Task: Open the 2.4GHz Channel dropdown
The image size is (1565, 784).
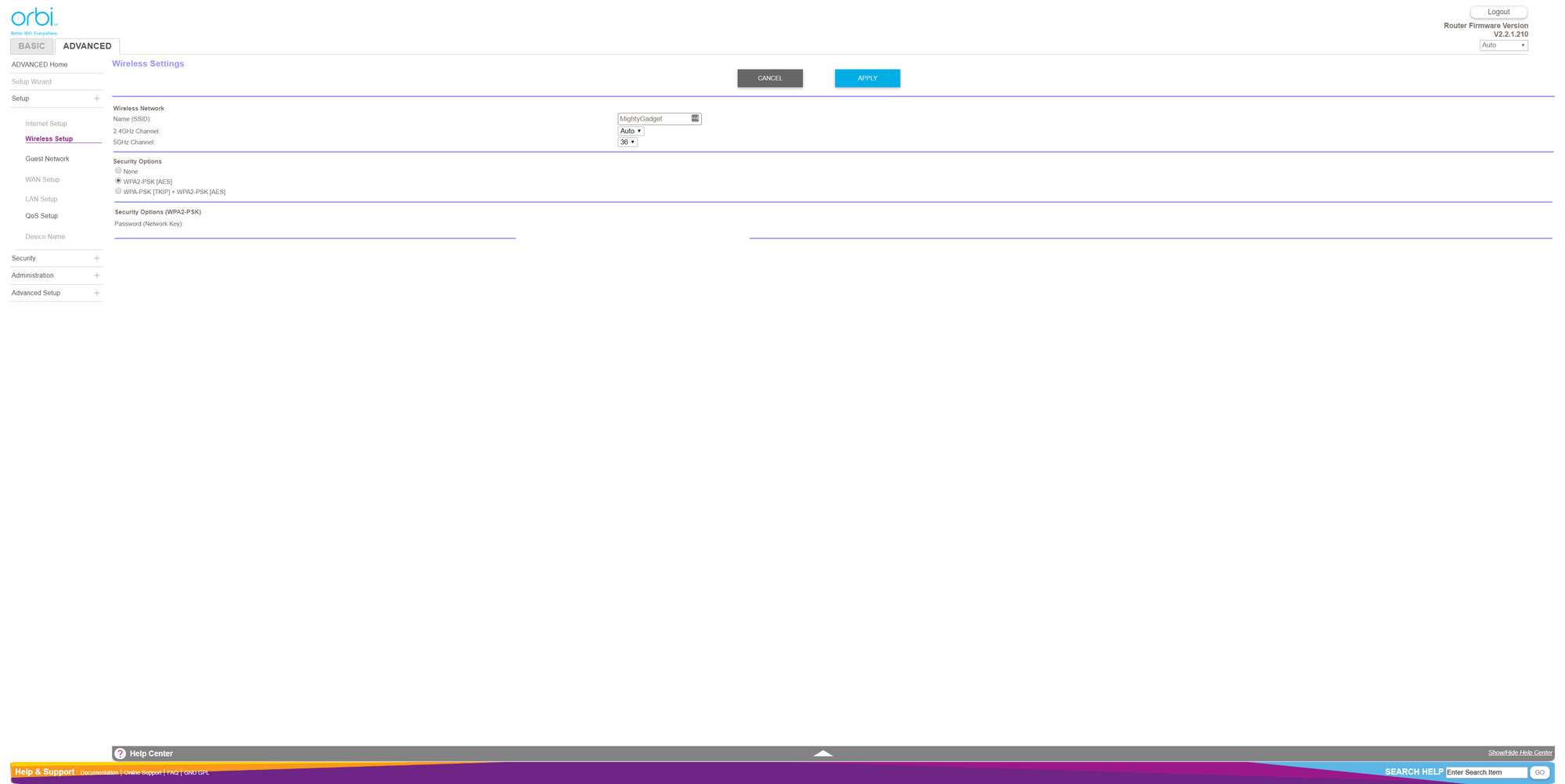Action: 631,131
